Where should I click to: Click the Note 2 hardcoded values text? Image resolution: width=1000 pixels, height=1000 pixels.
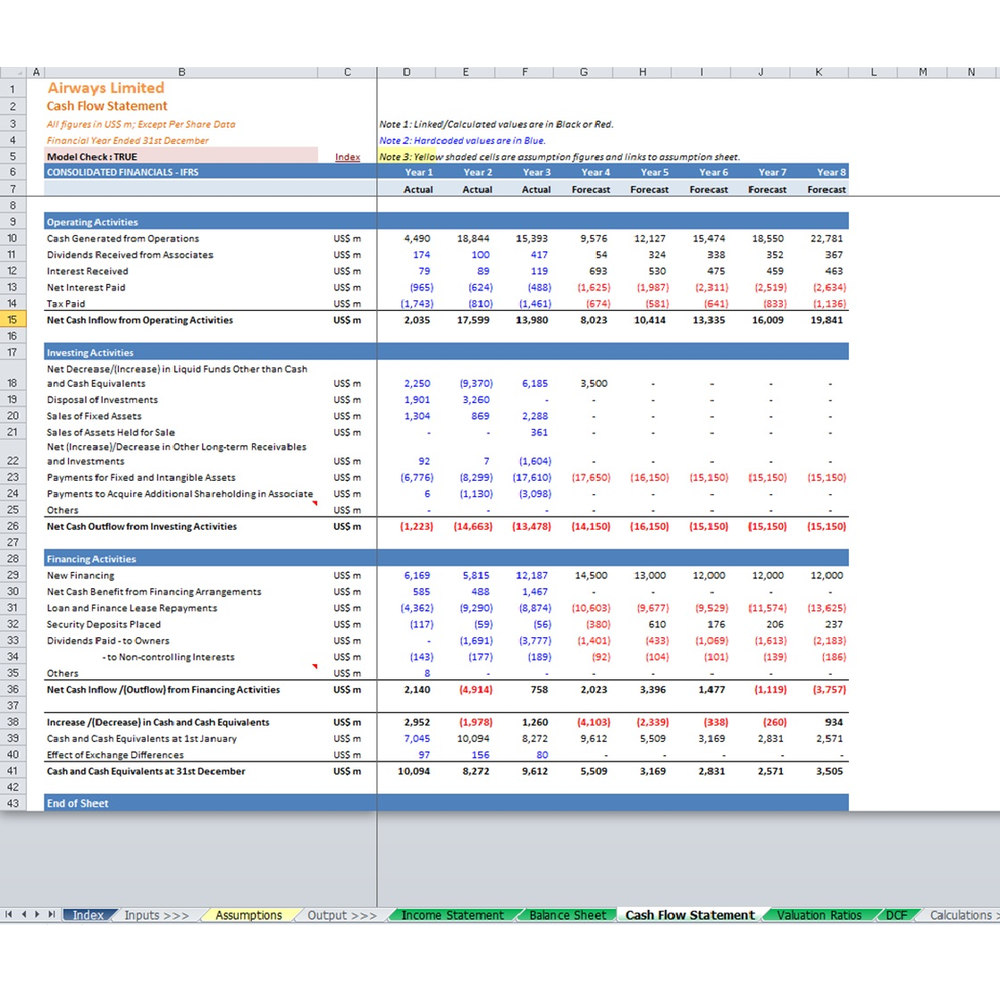(462, 140)
